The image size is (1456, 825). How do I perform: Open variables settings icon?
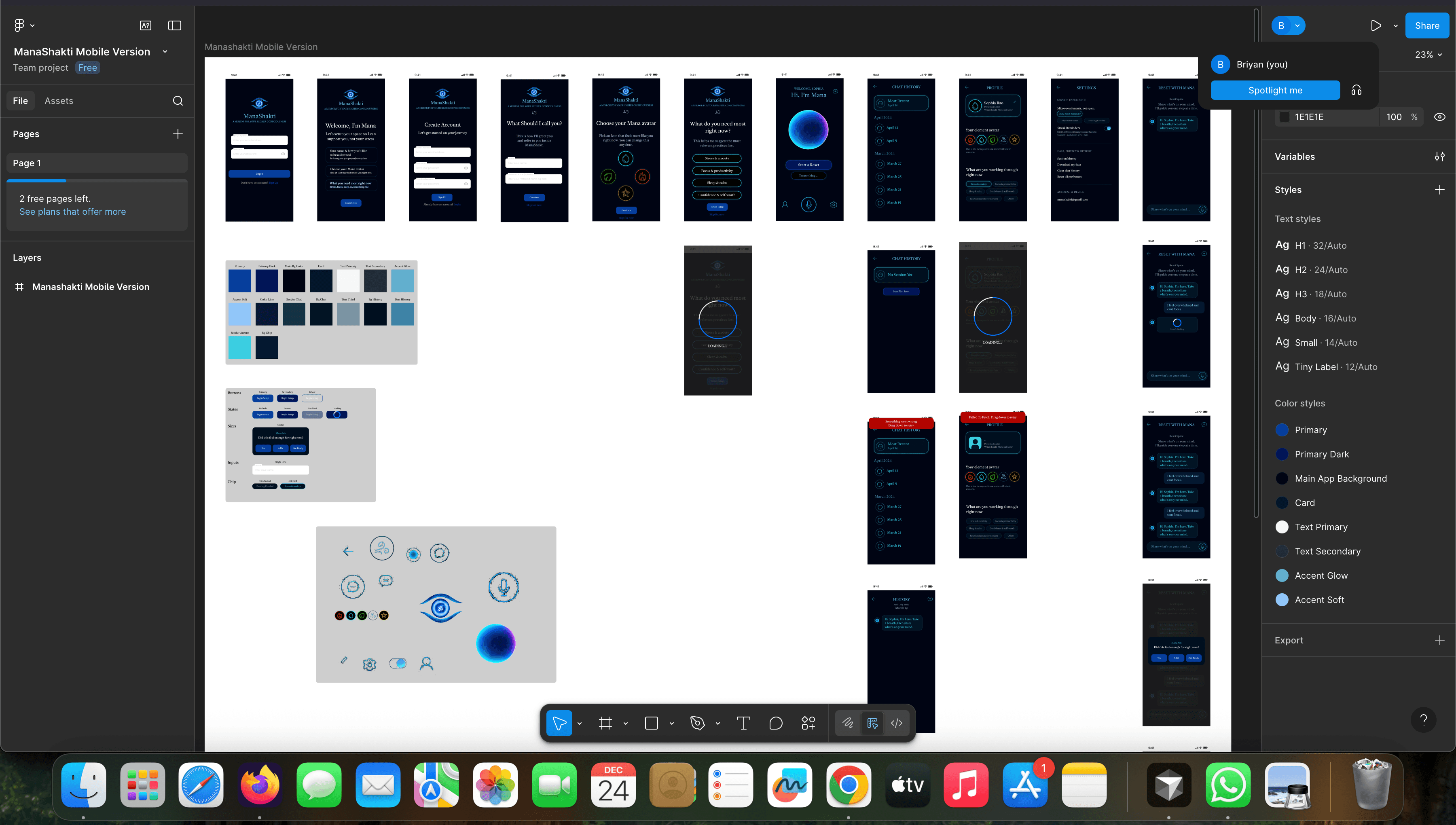click(1439, 157)
